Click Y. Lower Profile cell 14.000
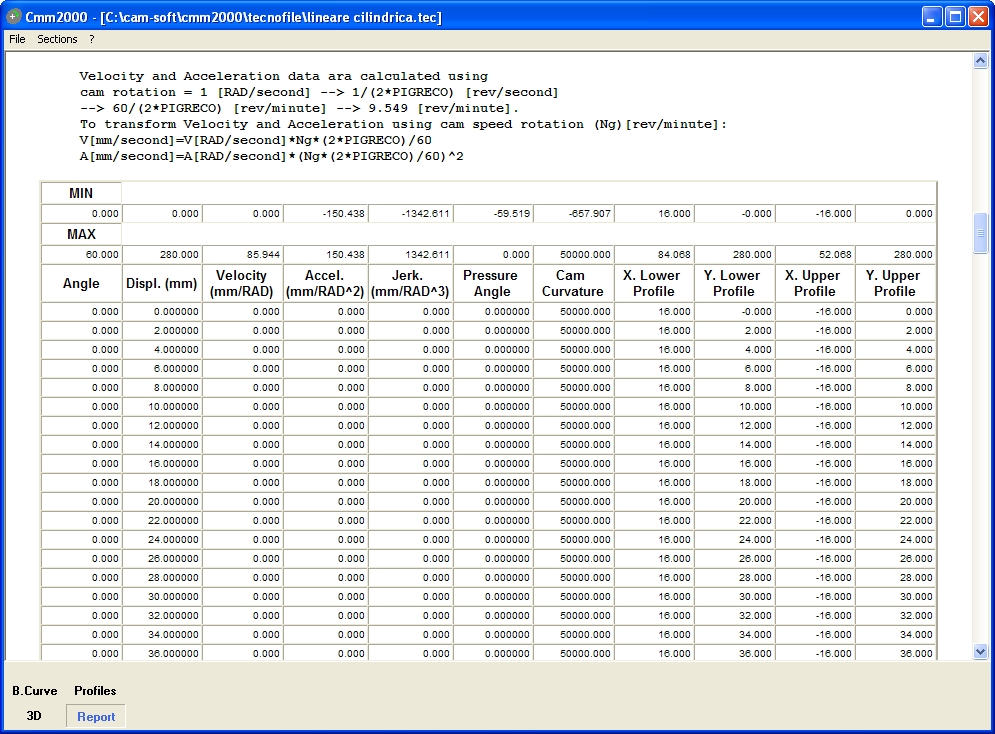Viewport: 995px width, 734px height. click(735, 445)
